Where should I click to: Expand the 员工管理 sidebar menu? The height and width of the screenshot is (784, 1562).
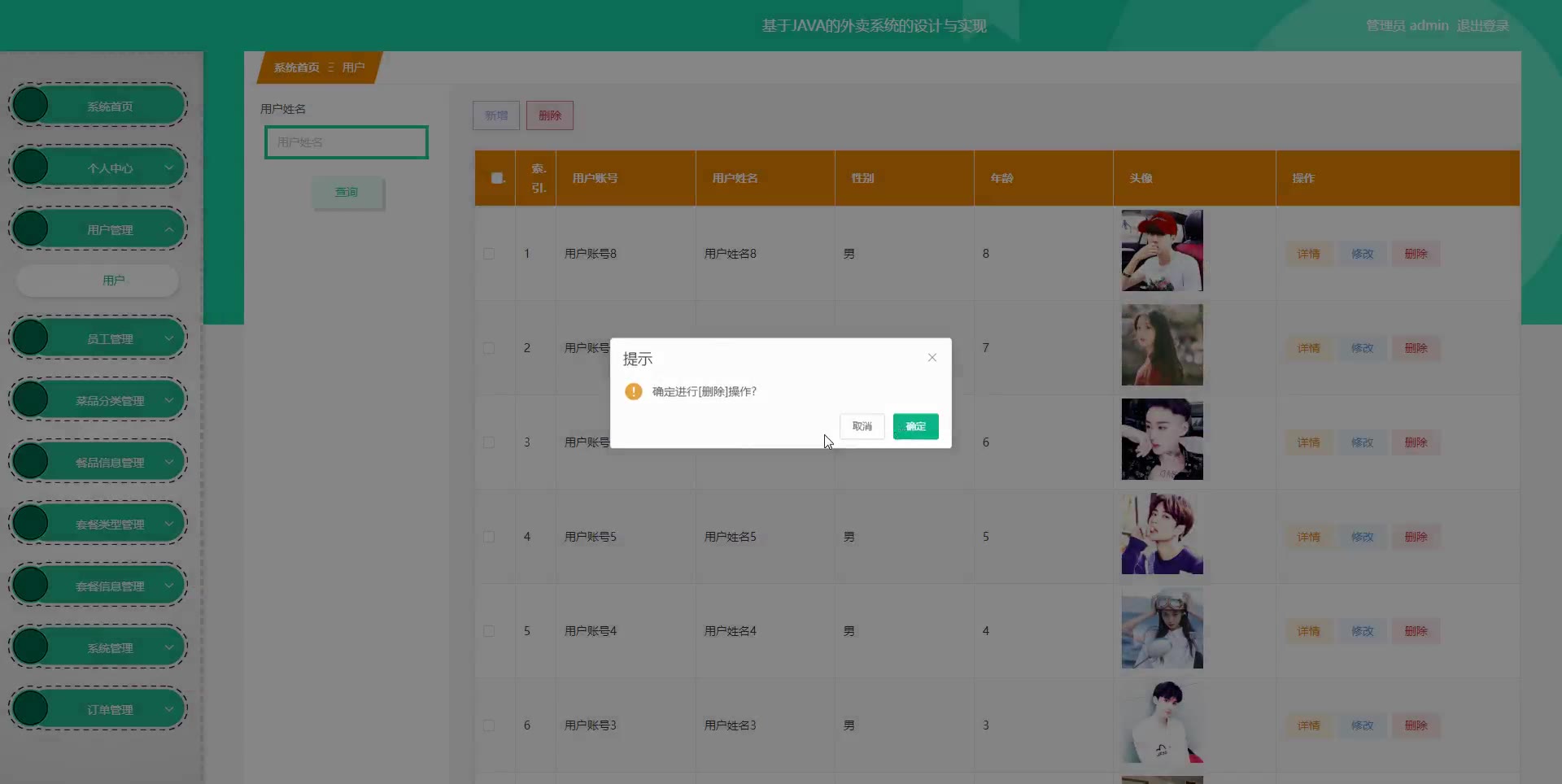pos(98,338)
